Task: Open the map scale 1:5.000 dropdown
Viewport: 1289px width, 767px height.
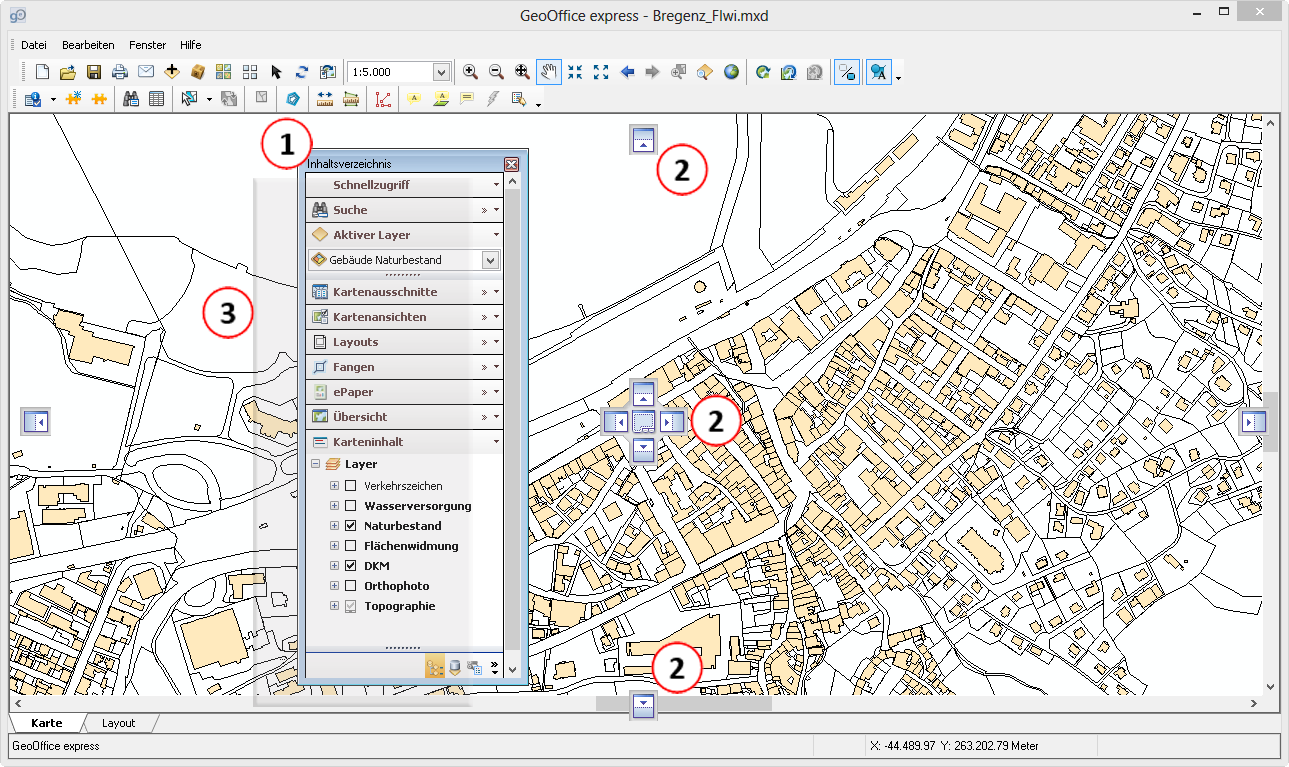Action: click(441, 72)
